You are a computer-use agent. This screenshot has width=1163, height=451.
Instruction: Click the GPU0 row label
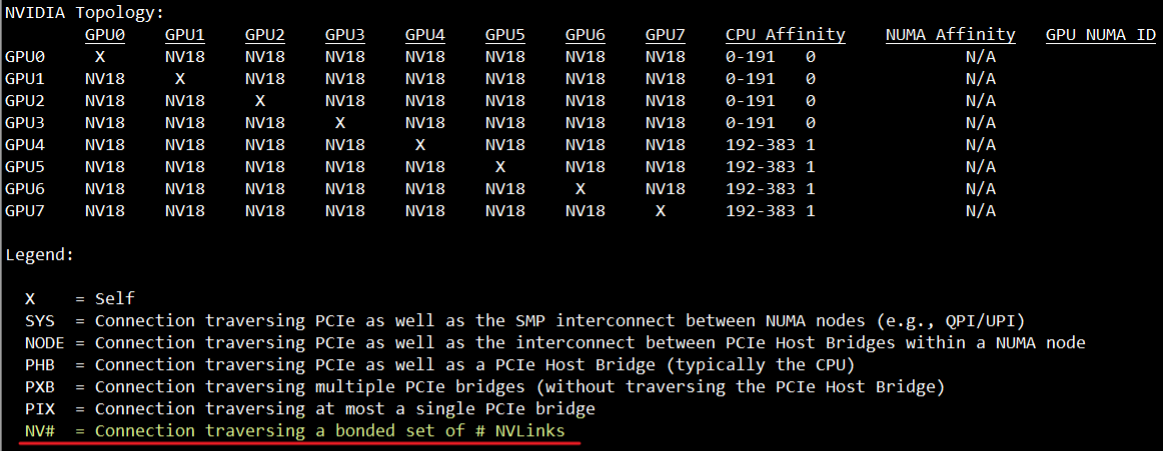[25, 57]
